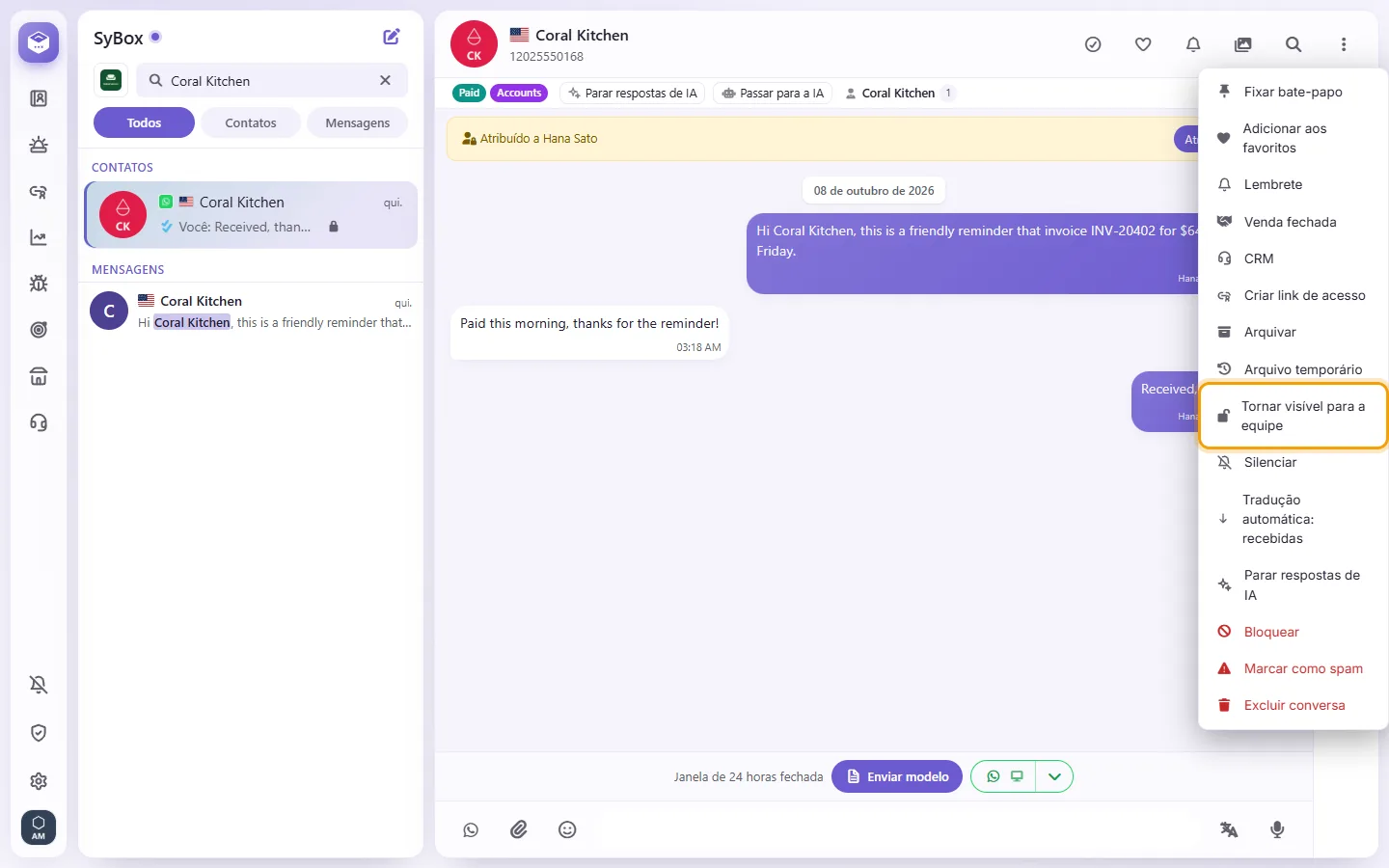Select Lembrete menu item

click(x=1293, y=184)
